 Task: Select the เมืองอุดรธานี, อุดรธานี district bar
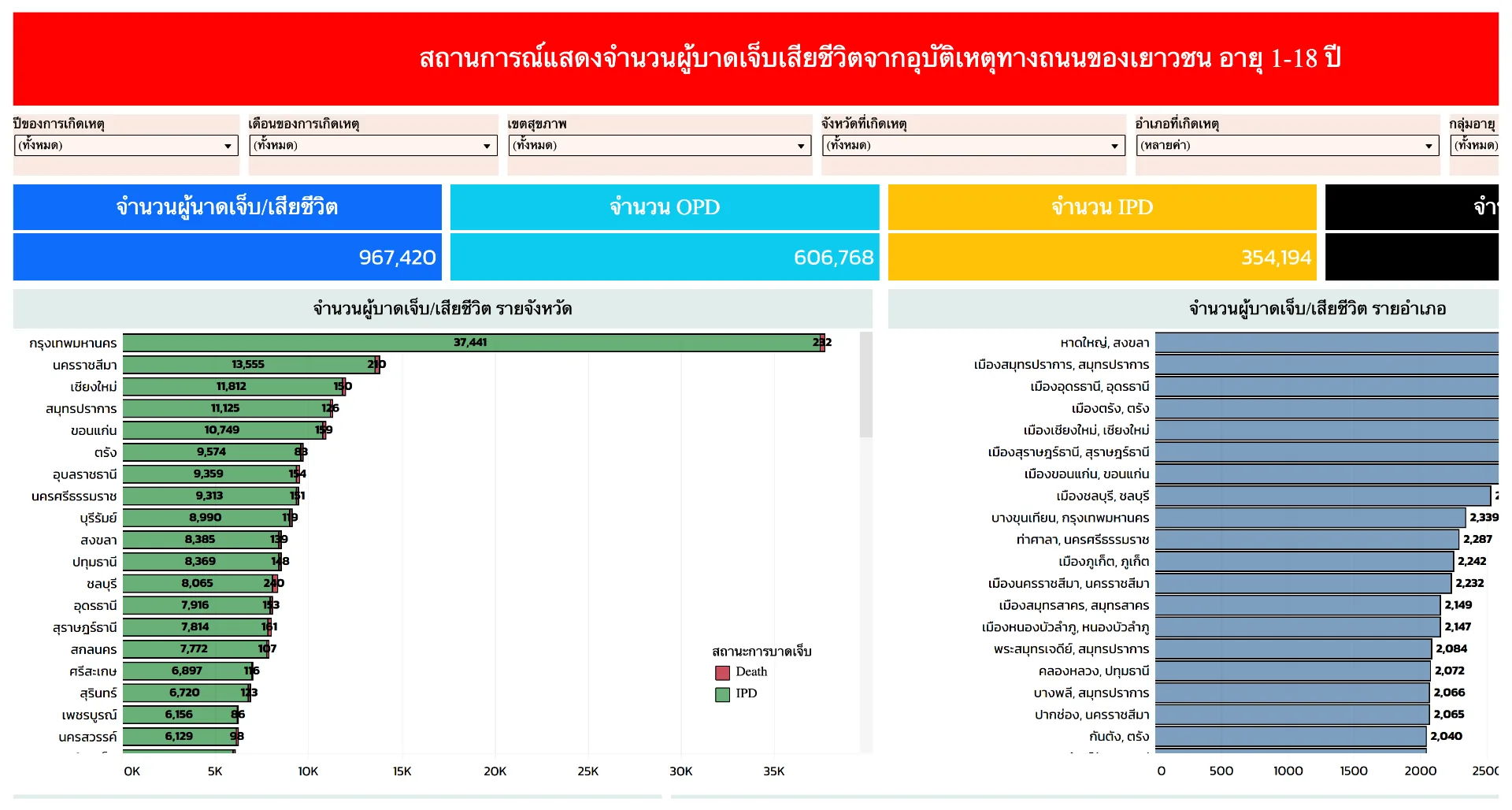[1327, 387]
